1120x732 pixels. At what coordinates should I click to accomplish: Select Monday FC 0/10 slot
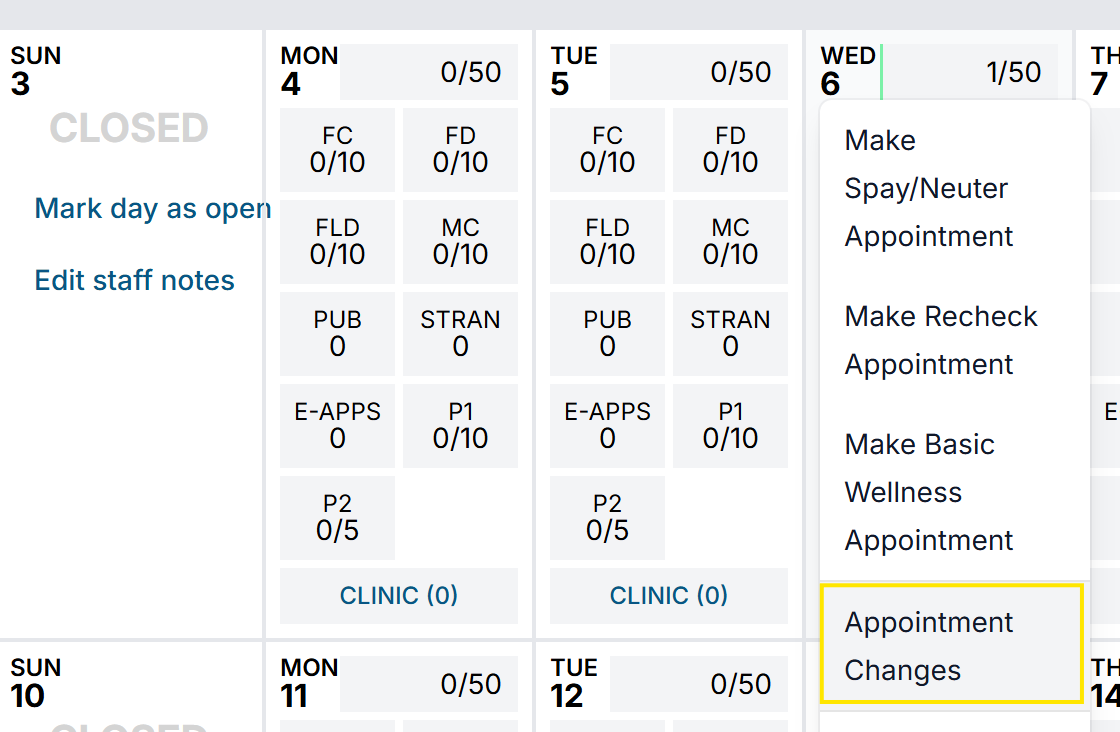[x=337, y=150]
